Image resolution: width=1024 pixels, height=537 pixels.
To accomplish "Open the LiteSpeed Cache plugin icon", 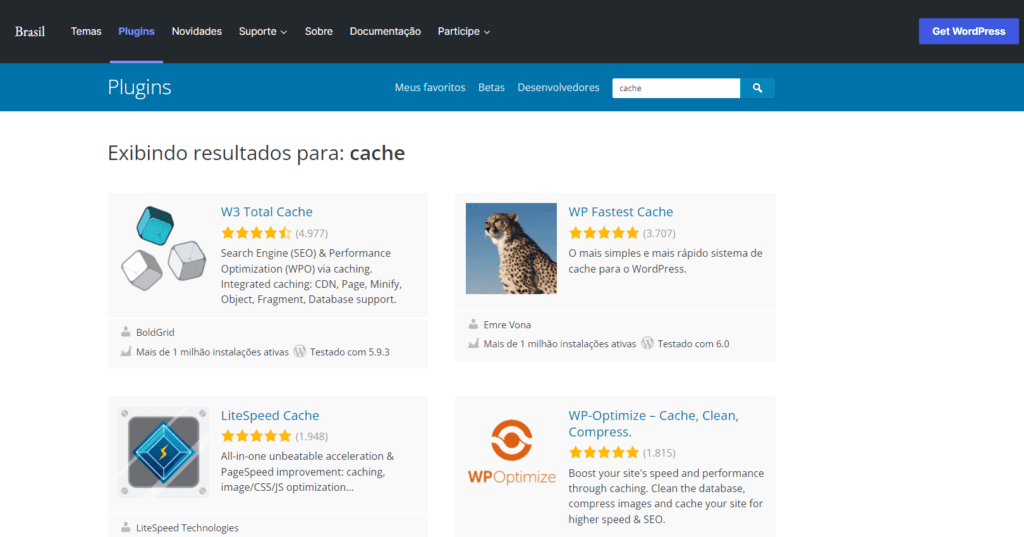I will pyautogui.click(x=164, y=452).
